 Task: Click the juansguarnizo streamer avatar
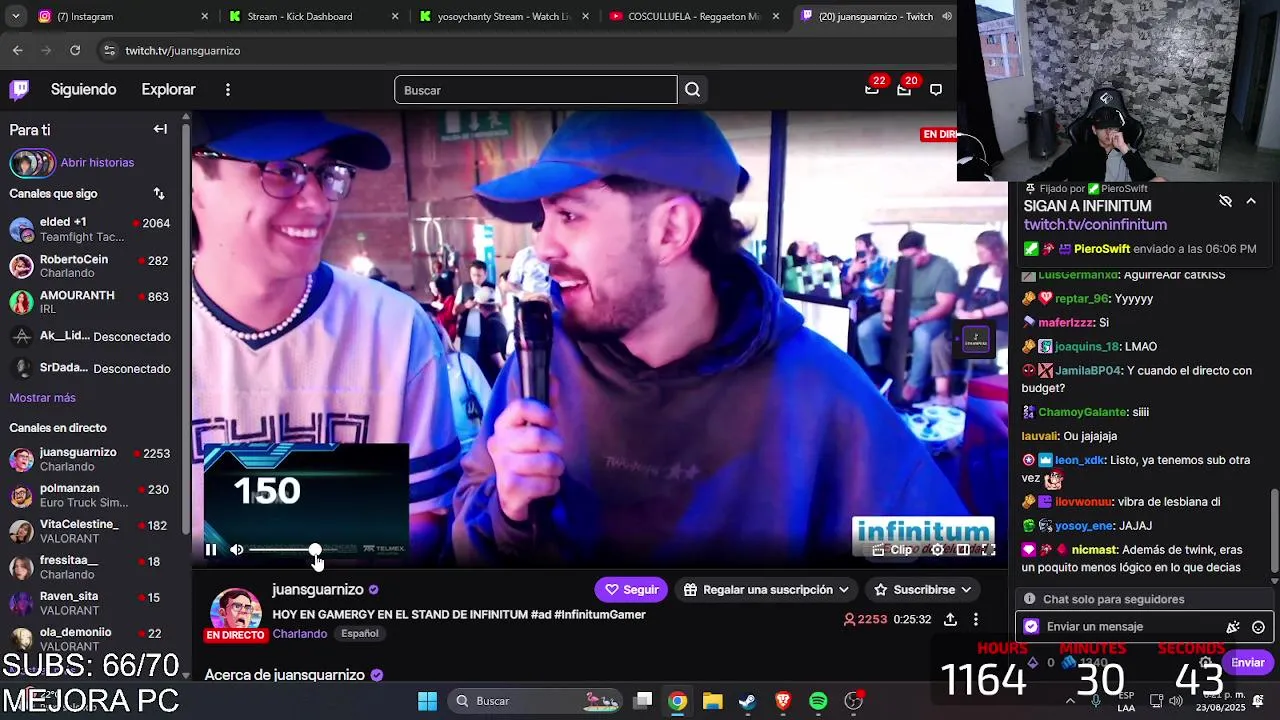[x=236, y=612]
